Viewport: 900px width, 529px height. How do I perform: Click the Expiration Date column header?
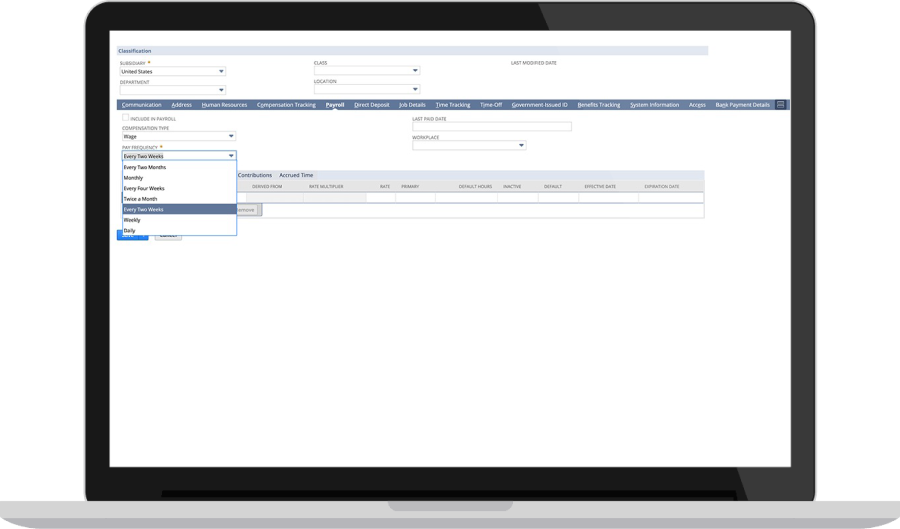point(661,186)
